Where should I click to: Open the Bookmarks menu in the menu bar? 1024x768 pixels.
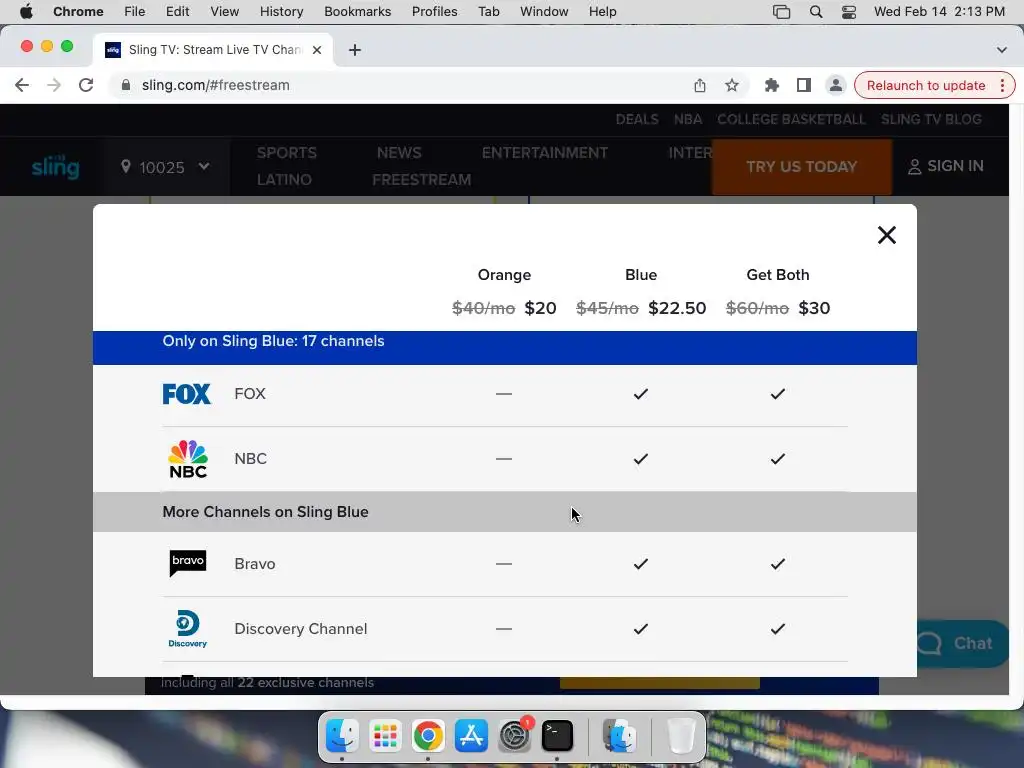click(x=357, y=12)
